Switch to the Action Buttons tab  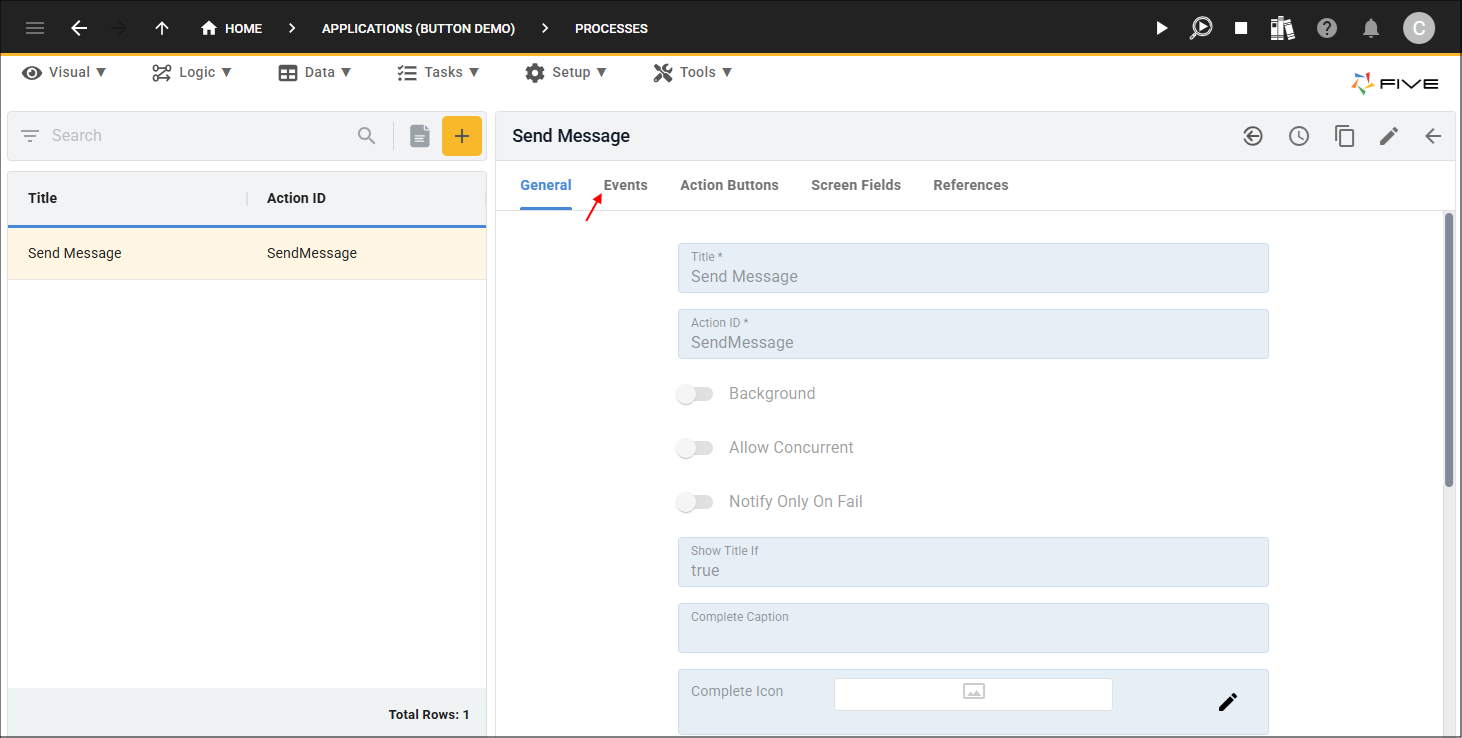729,185
